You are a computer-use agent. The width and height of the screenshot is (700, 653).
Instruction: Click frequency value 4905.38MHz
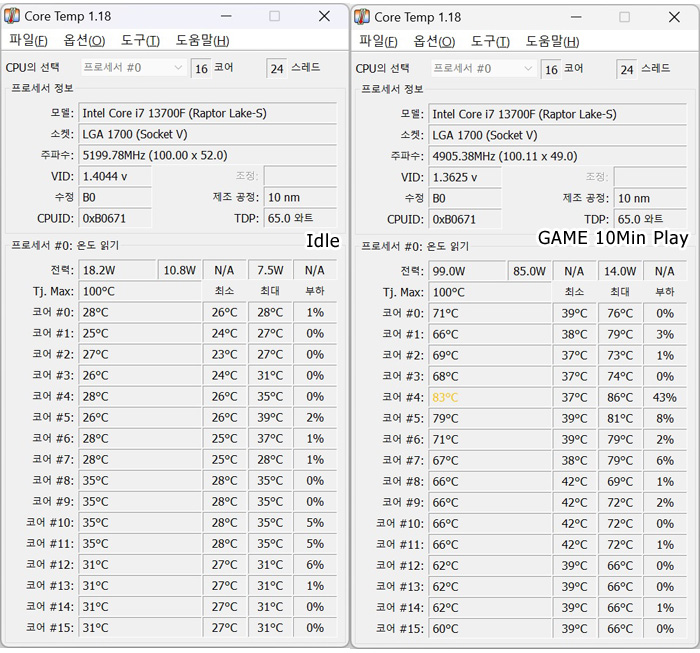coord(558,156)
